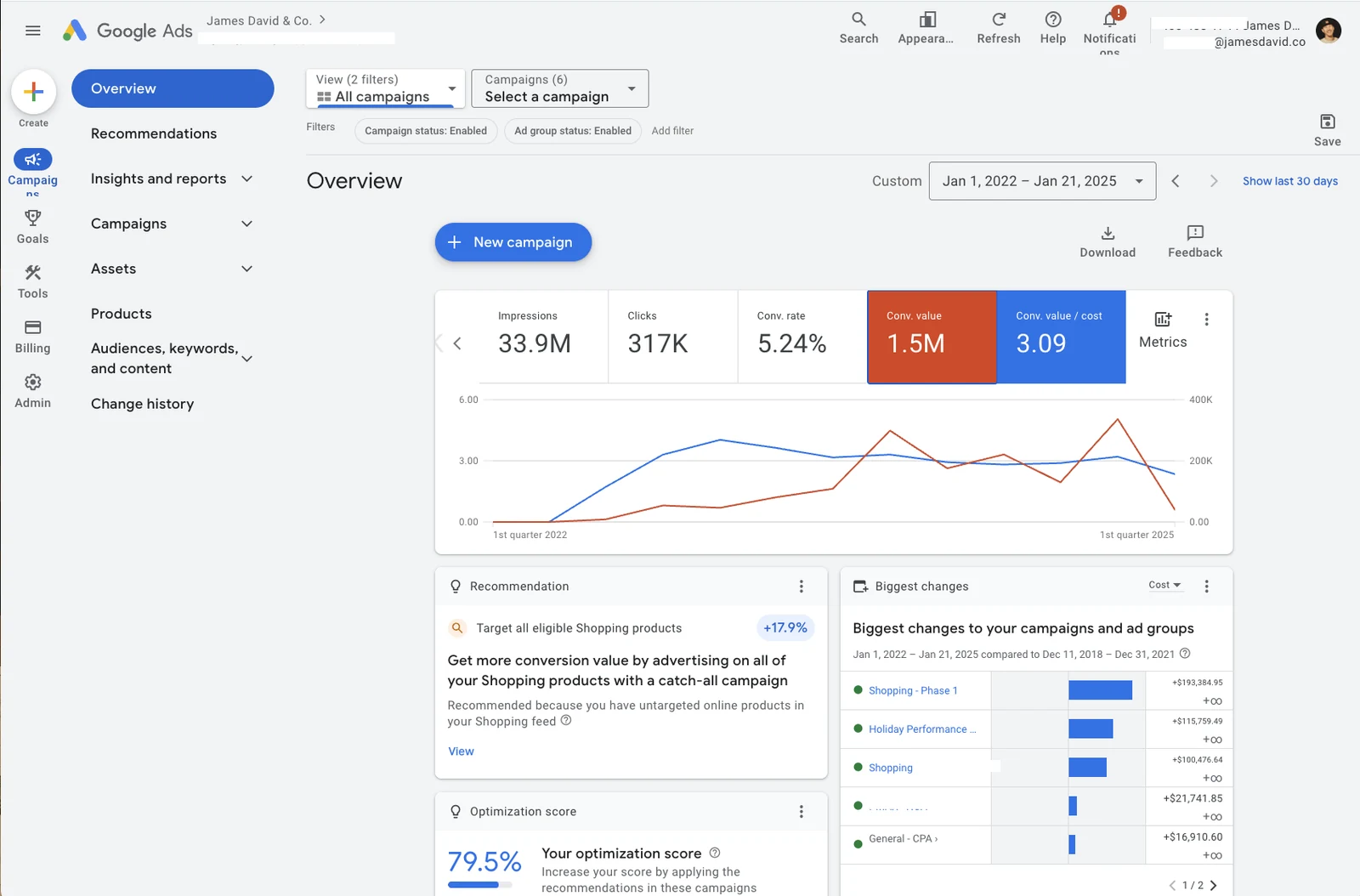Viewport: 1360px width, 896px height.
Task: Open the Tools section in sidebar
Action: tap(32, 281)
